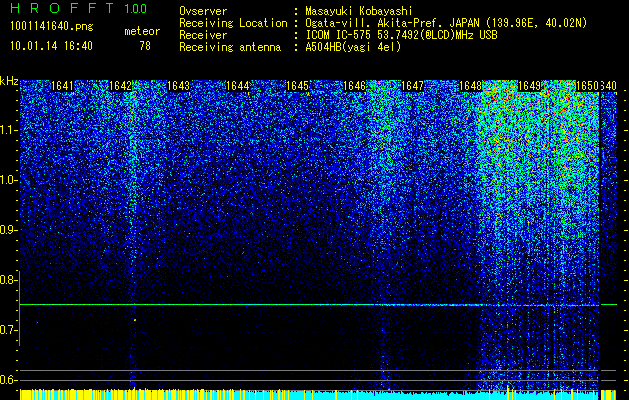
Task: Click the meteor count value 78
Action: [145, 46]
